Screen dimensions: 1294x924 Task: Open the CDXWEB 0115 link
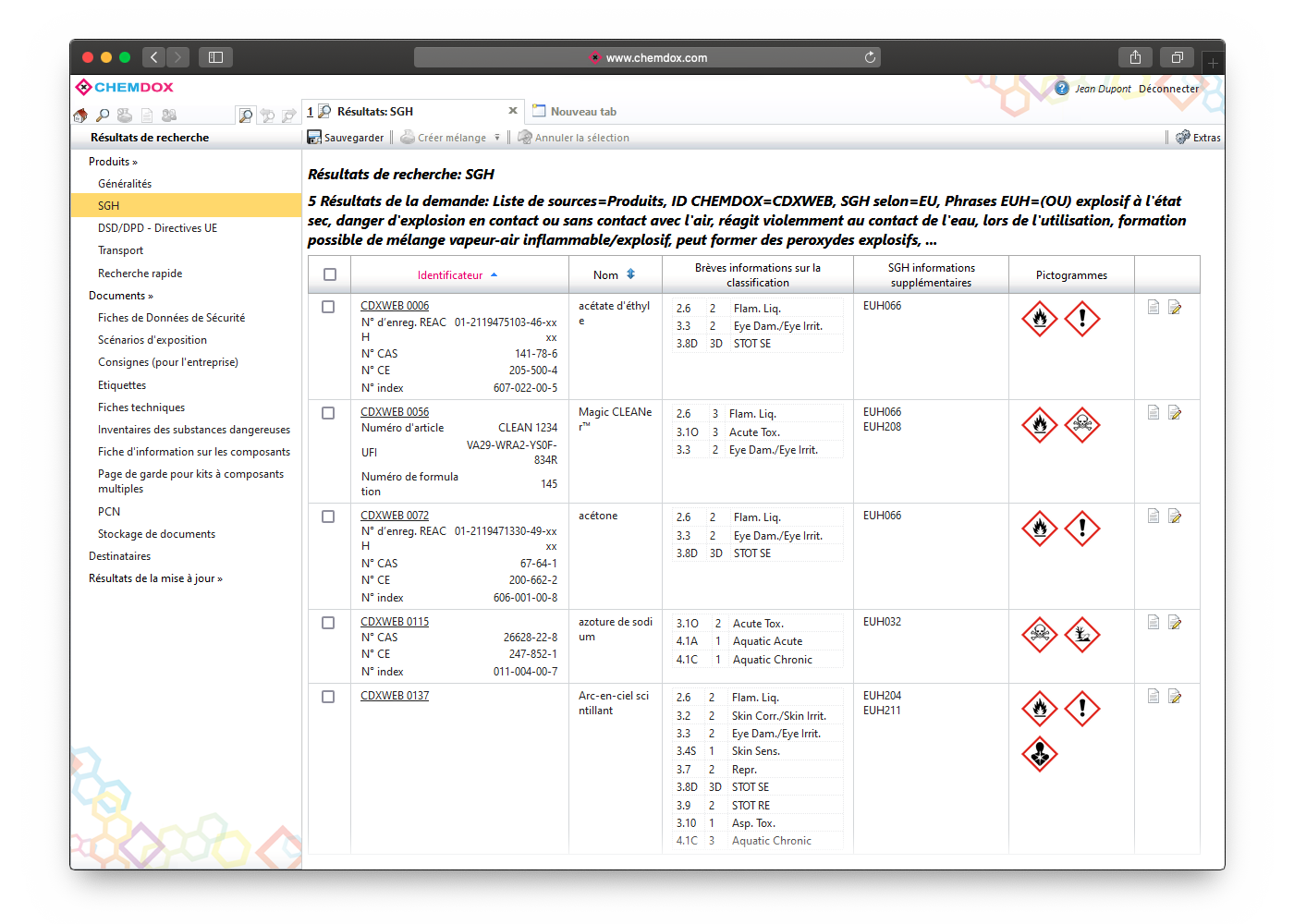(395, 622)
